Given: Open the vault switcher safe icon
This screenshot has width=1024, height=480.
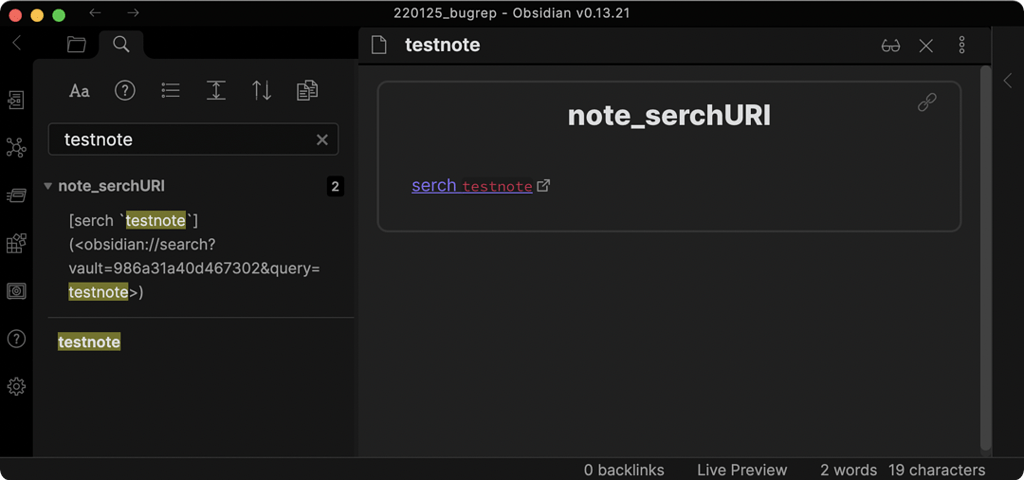Looking at the screenshot, I should (16, 291).
